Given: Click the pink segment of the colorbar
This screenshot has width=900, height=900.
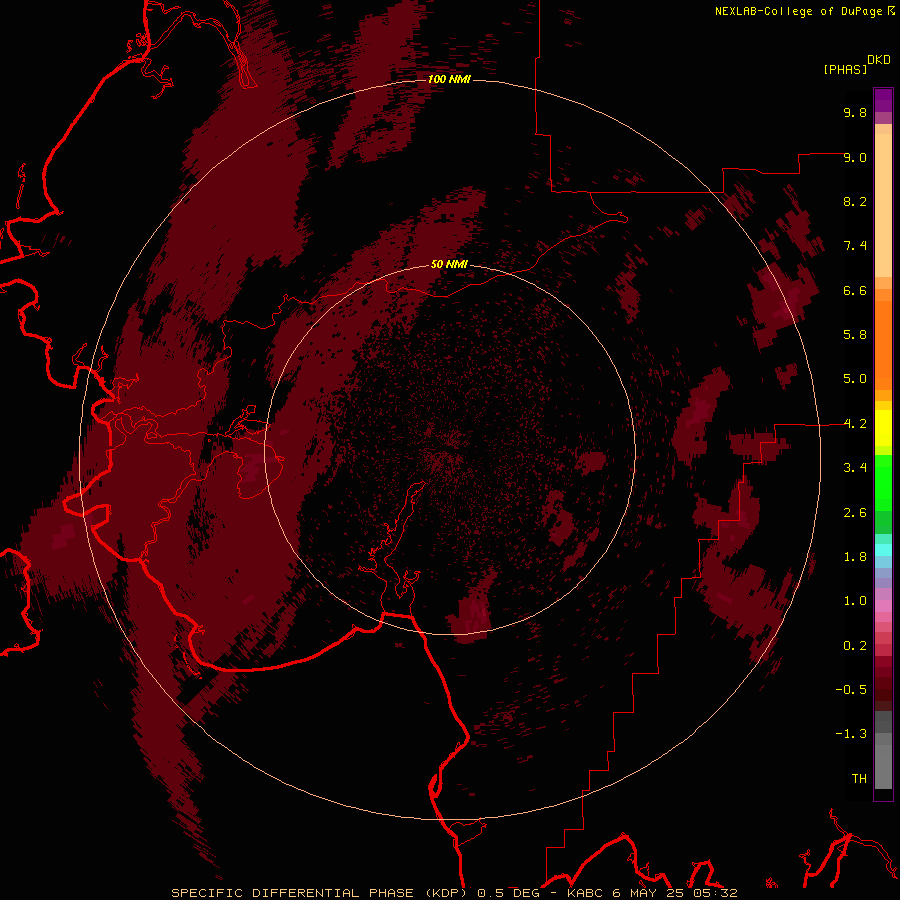Looking at the screenshot, I should pyautogui.click(x=883, y=606).
